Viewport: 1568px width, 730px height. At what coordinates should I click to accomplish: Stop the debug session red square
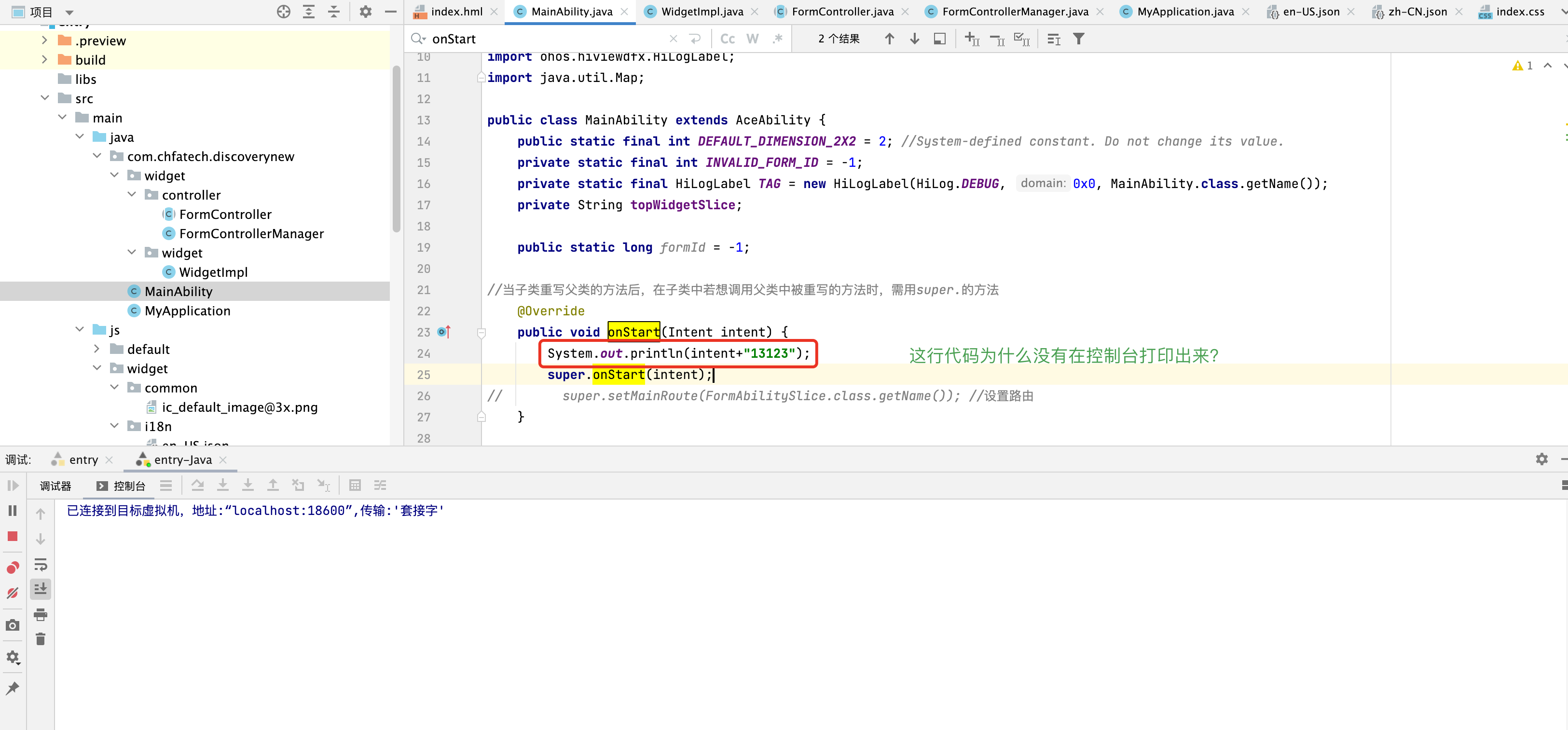tap(13, 536)
